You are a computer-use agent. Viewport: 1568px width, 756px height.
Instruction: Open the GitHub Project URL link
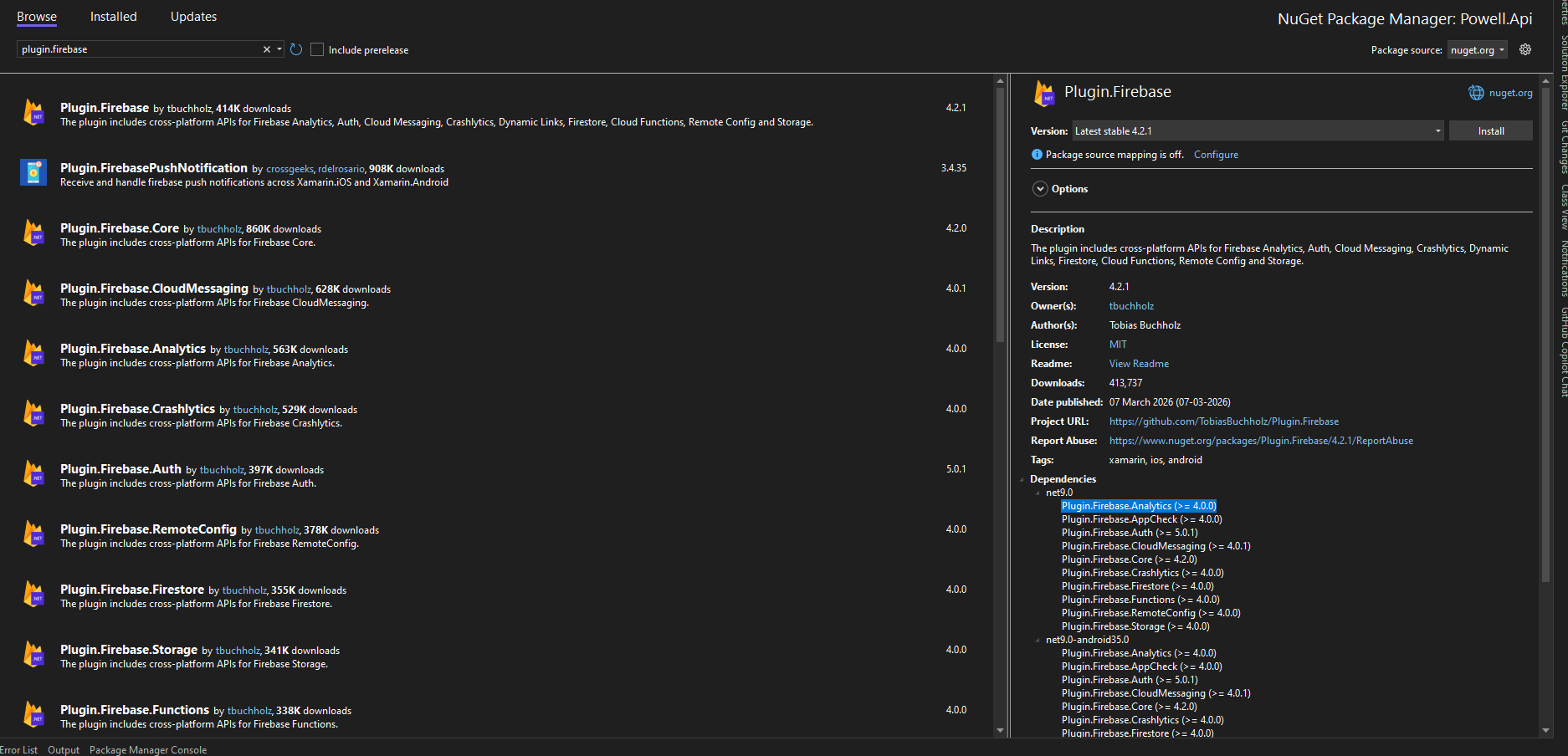pyautogui.click(x=1224, y=421)
